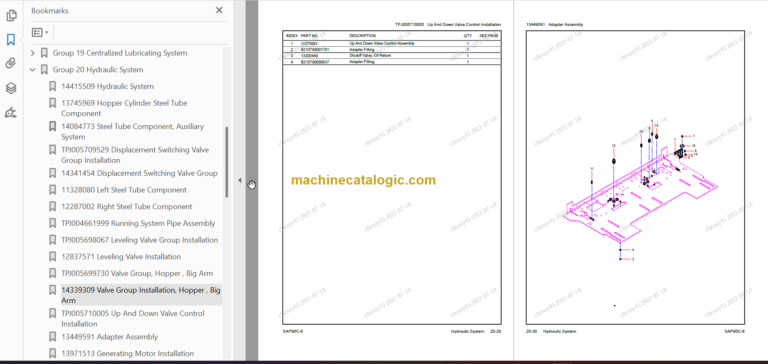
Task: Click bookmark icon beside 13971513 Generating Motor
Action: point(52,353)
